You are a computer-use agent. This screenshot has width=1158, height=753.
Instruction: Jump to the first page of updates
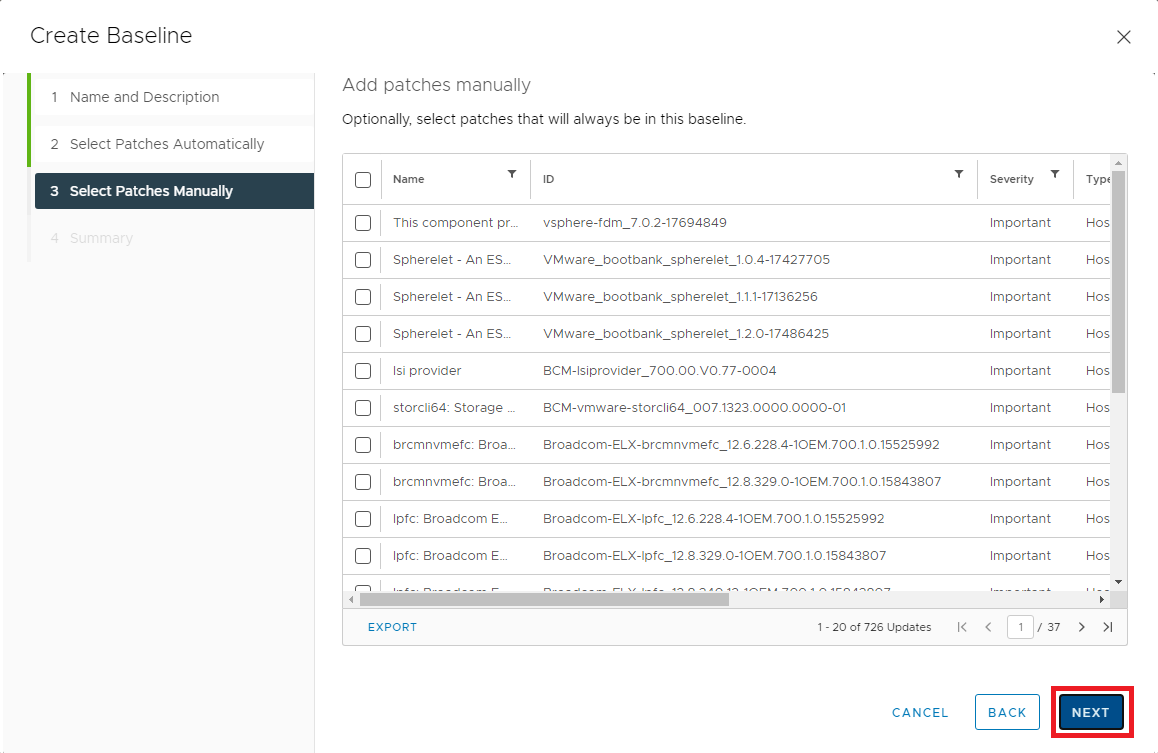(962, 627)
